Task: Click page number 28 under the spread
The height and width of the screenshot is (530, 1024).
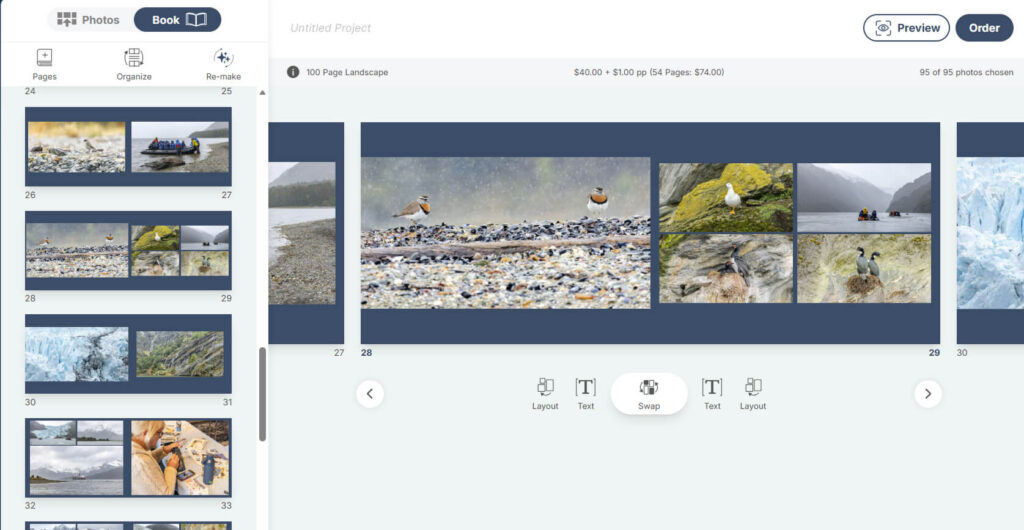Action: tap(366, 352)
